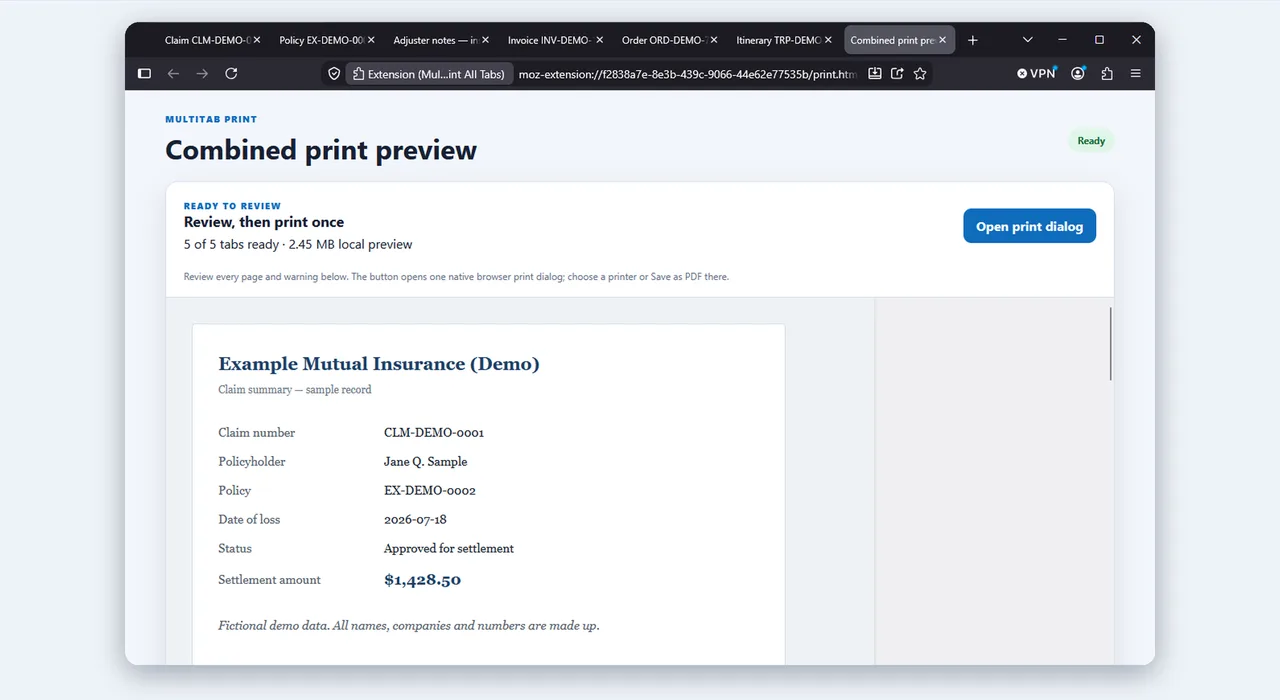Expand the list all tabs chevron
Viewport: 1280px width, 700px height.
point(1027,40)
